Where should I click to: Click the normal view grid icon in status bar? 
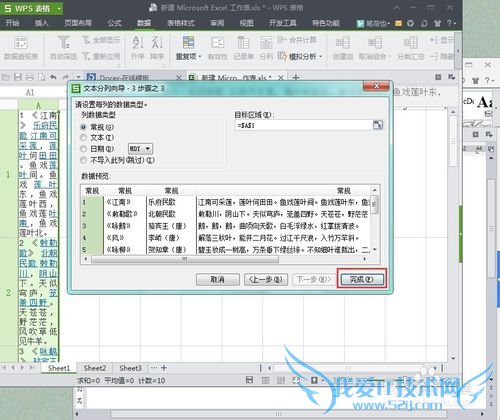pos(265,380)
